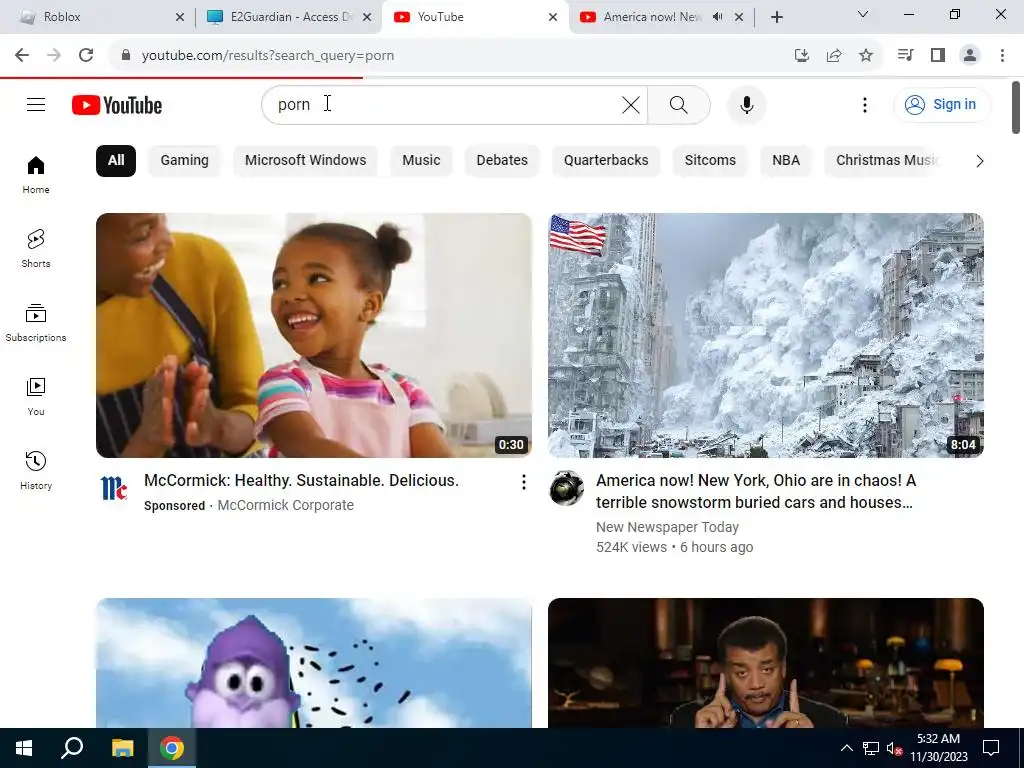Image resolution: width=1024 pixels, height=768 pixels.
Task: Open Shorts in the sidebar
Action: (x=36, y=249)
